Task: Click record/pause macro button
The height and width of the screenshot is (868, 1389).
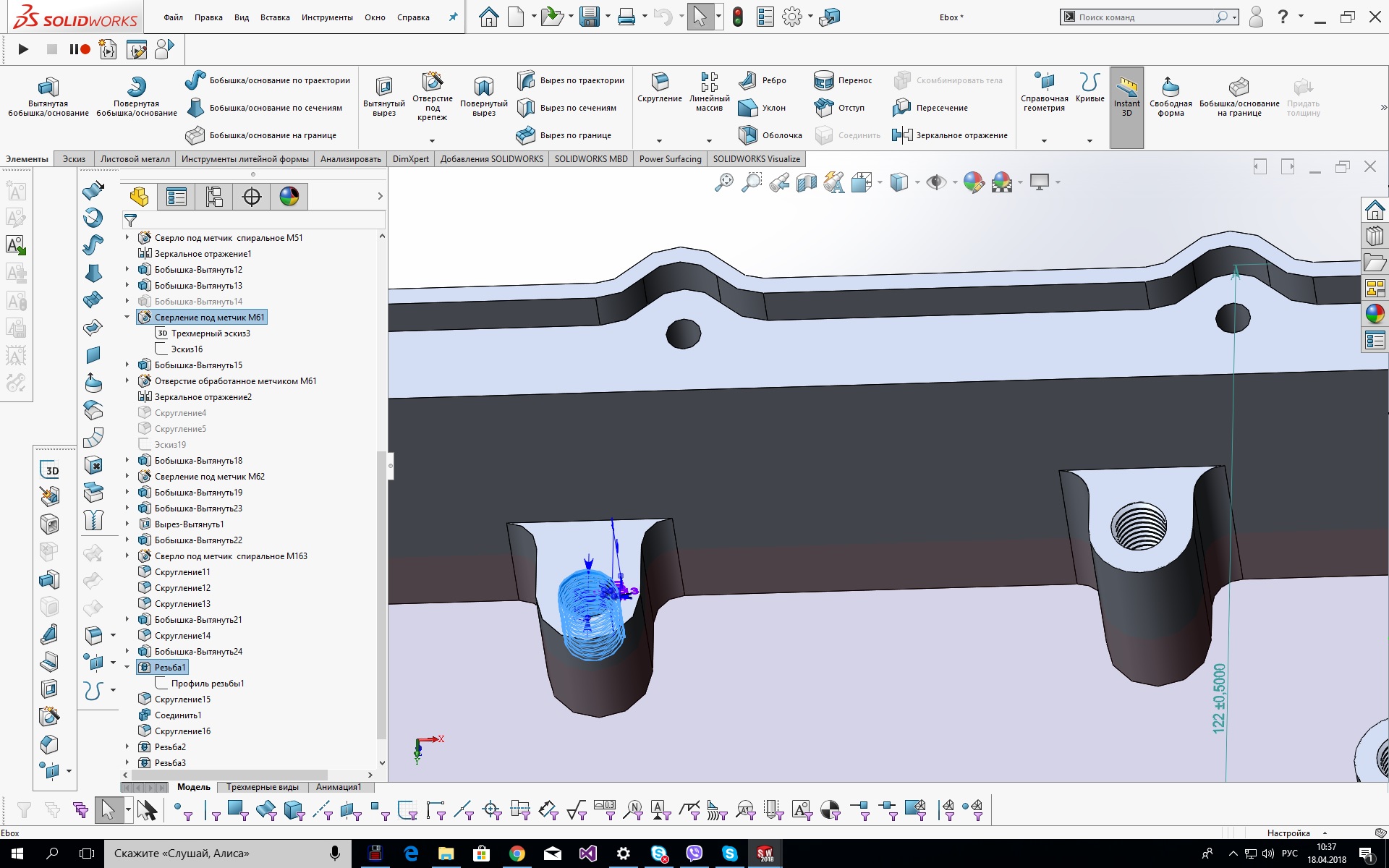Action: [80, 49]
